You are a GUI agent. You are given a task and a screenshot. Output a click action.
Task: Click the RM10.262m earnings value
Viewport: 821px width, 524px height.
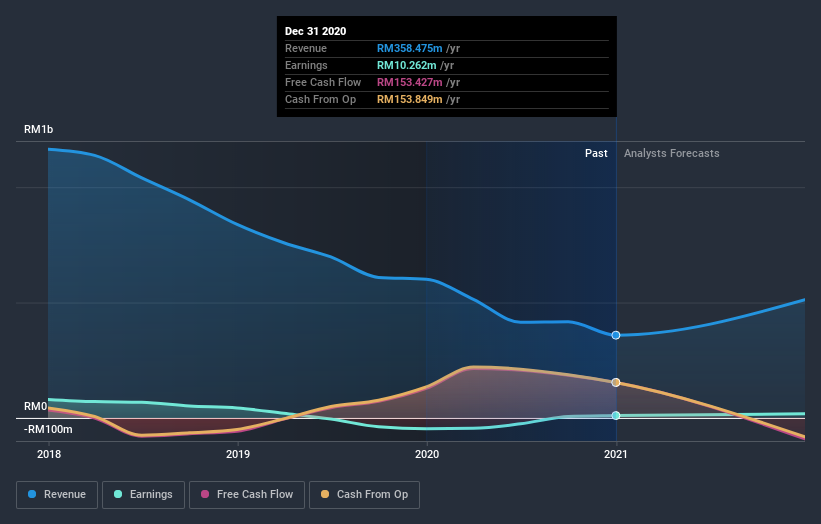click(x=406, y=65)
